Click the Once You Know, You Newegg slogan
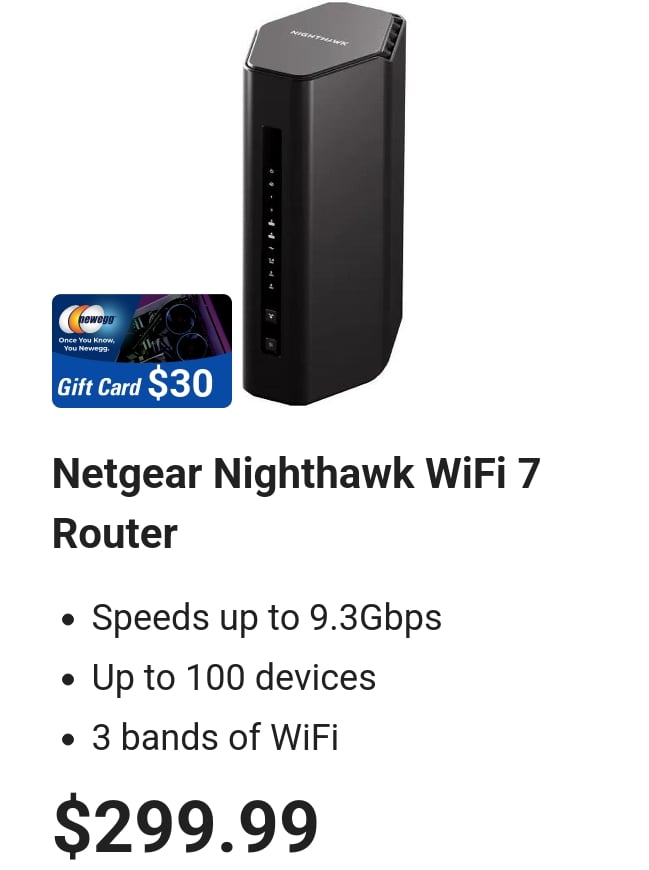The width and height of the screenshot is (649, 870). pyautogui.click(x=87, y=344)
